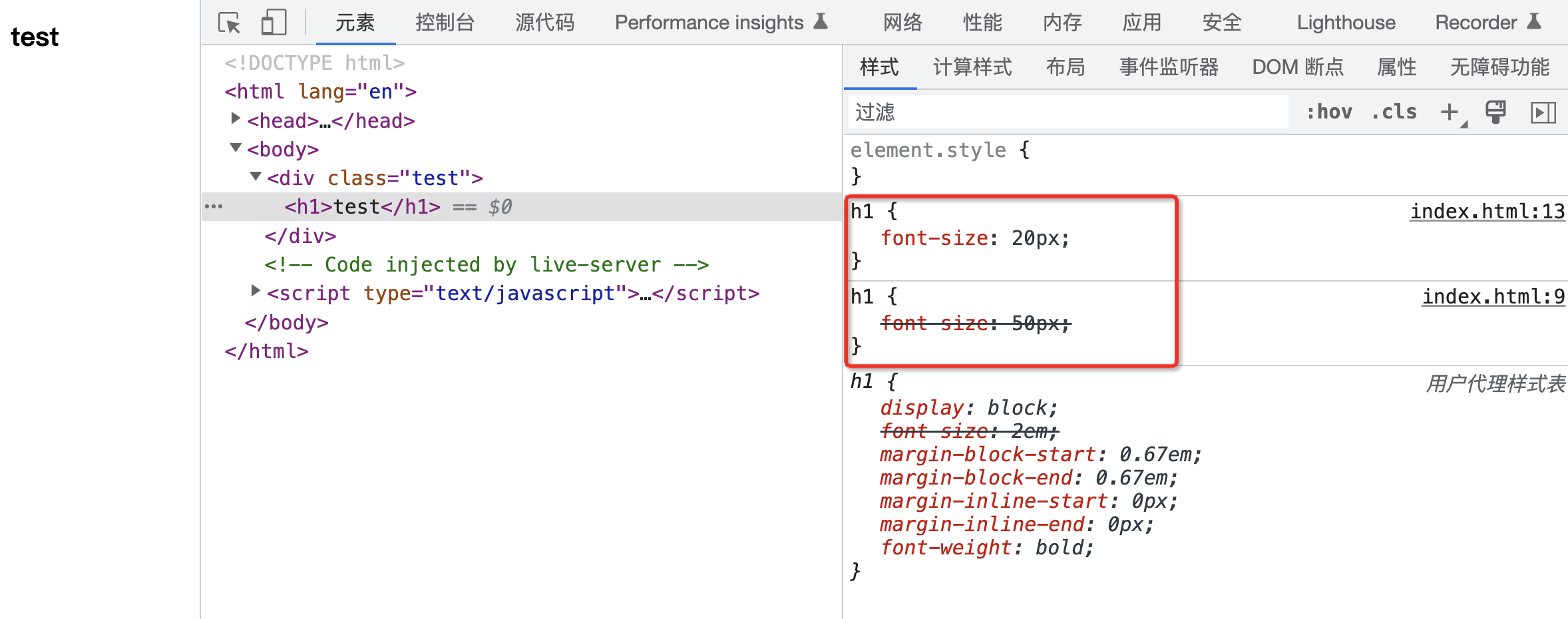Collapse the div class test node

coord(256,176)
